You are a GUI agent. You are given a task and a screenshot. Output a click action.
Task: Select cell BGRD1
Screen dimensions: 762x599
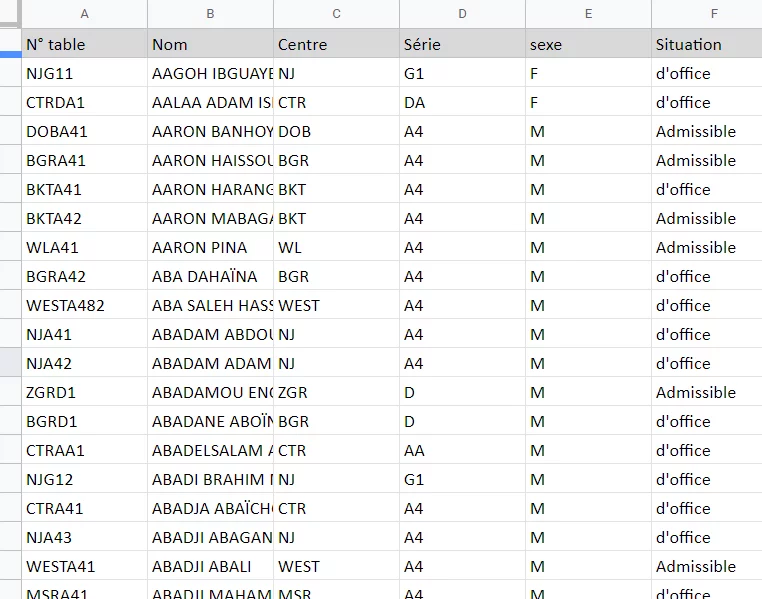point(85,421)
